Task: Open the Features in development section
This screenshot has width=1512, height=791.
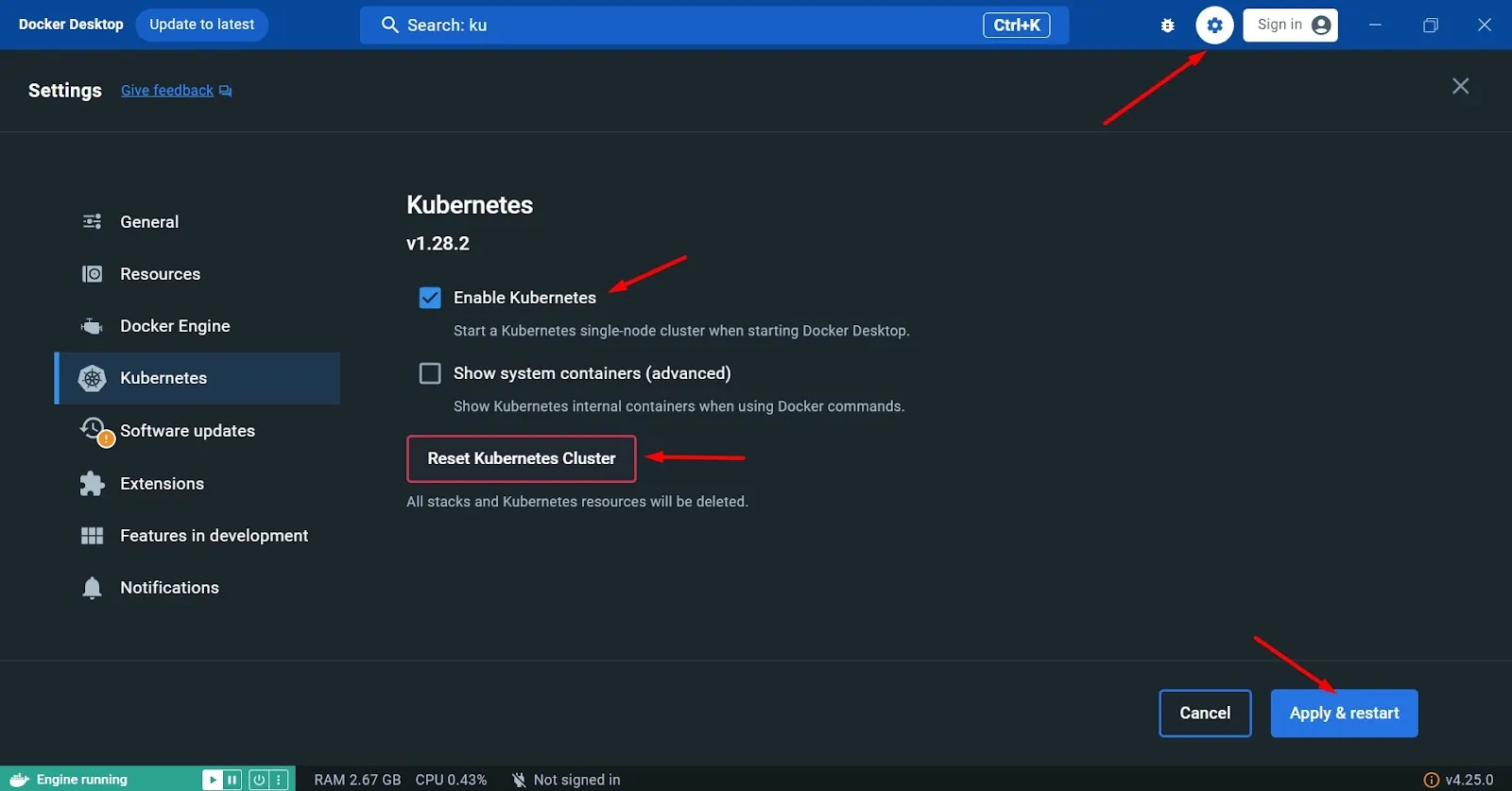Action: 198,535
